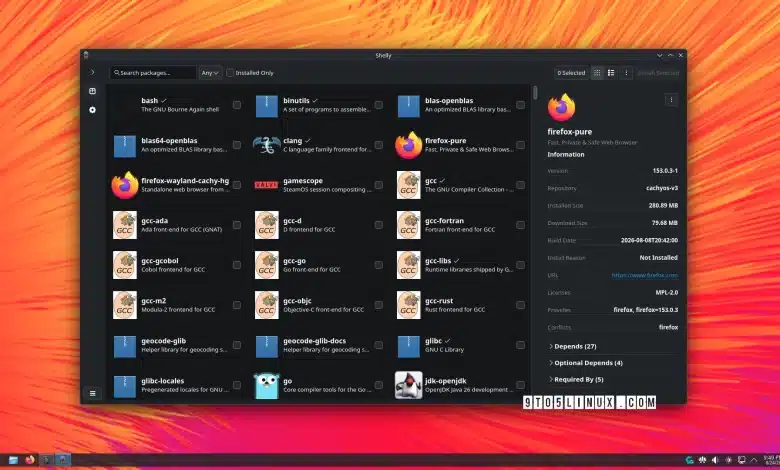
Task: Click the gcc-rust package icon
Action: click(x=408, y=305)
